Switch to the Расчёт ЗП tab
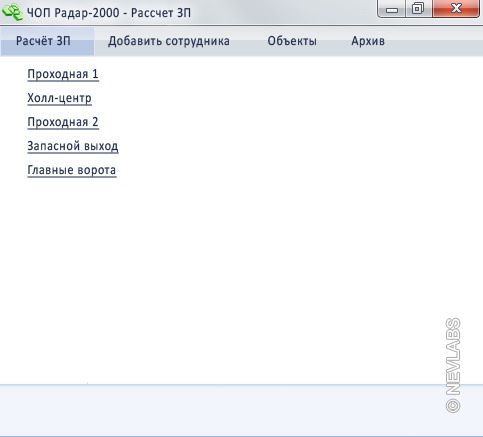This screenshot has width=483, height=437. click(x=43, y=41)
